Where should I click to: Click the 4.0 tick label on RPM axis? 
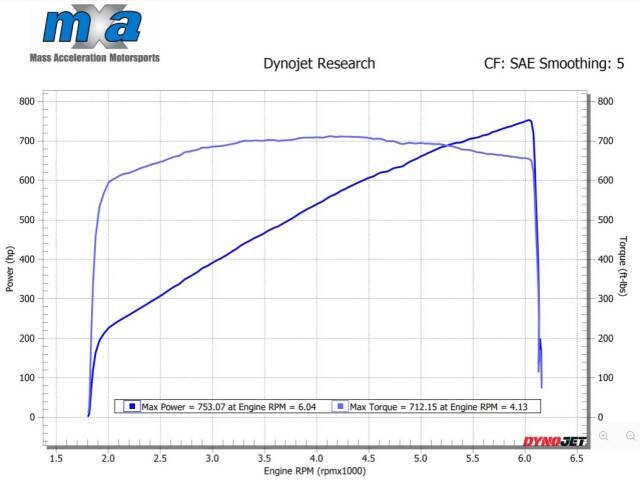click(316, 458)
